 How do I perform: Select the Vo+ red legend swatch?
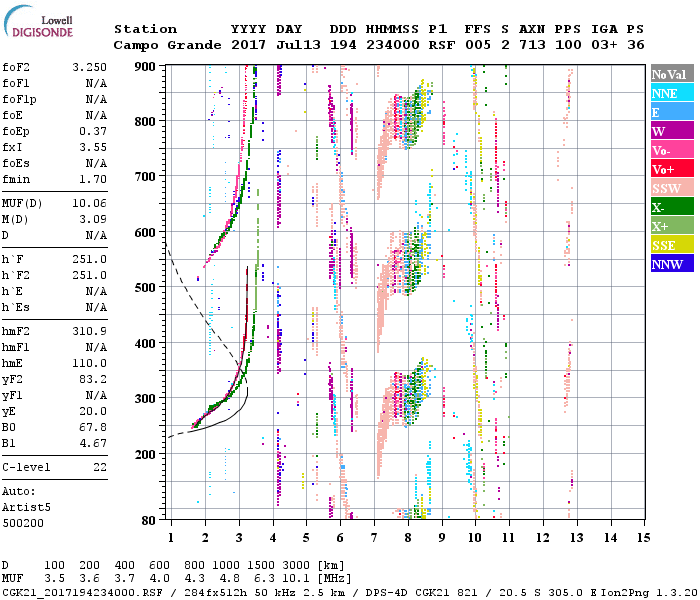(672, 169)
